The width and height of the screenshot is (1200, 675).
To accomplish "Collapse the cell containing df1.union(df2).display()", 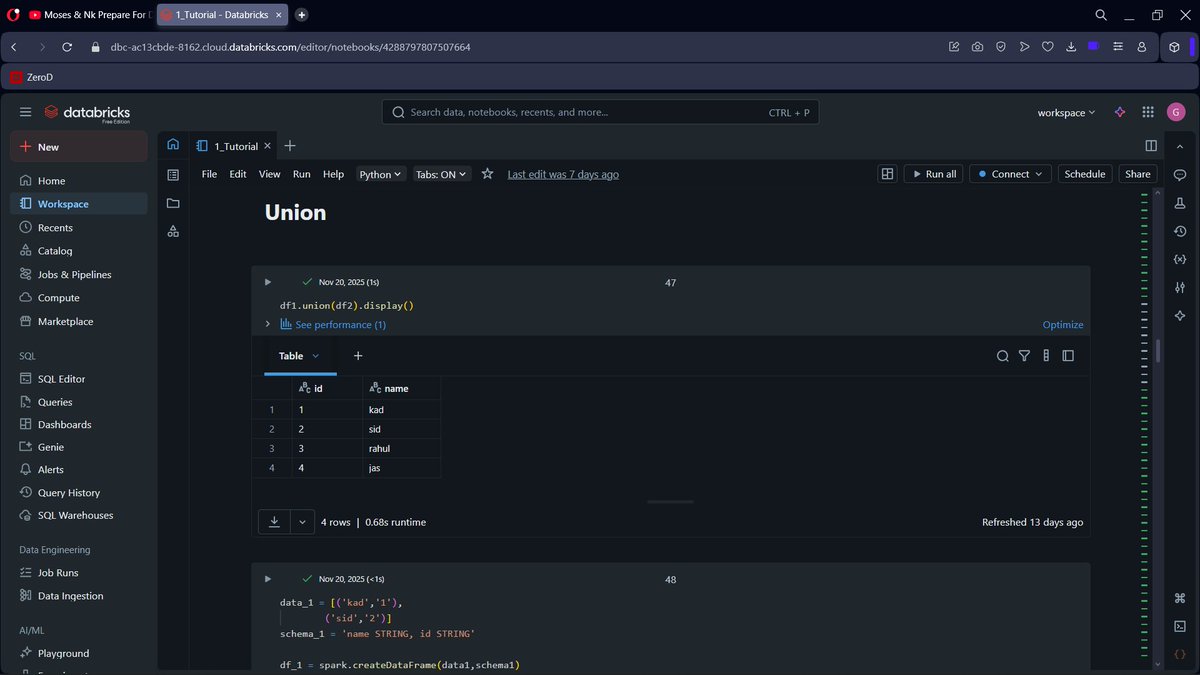I will pos(267,282).
